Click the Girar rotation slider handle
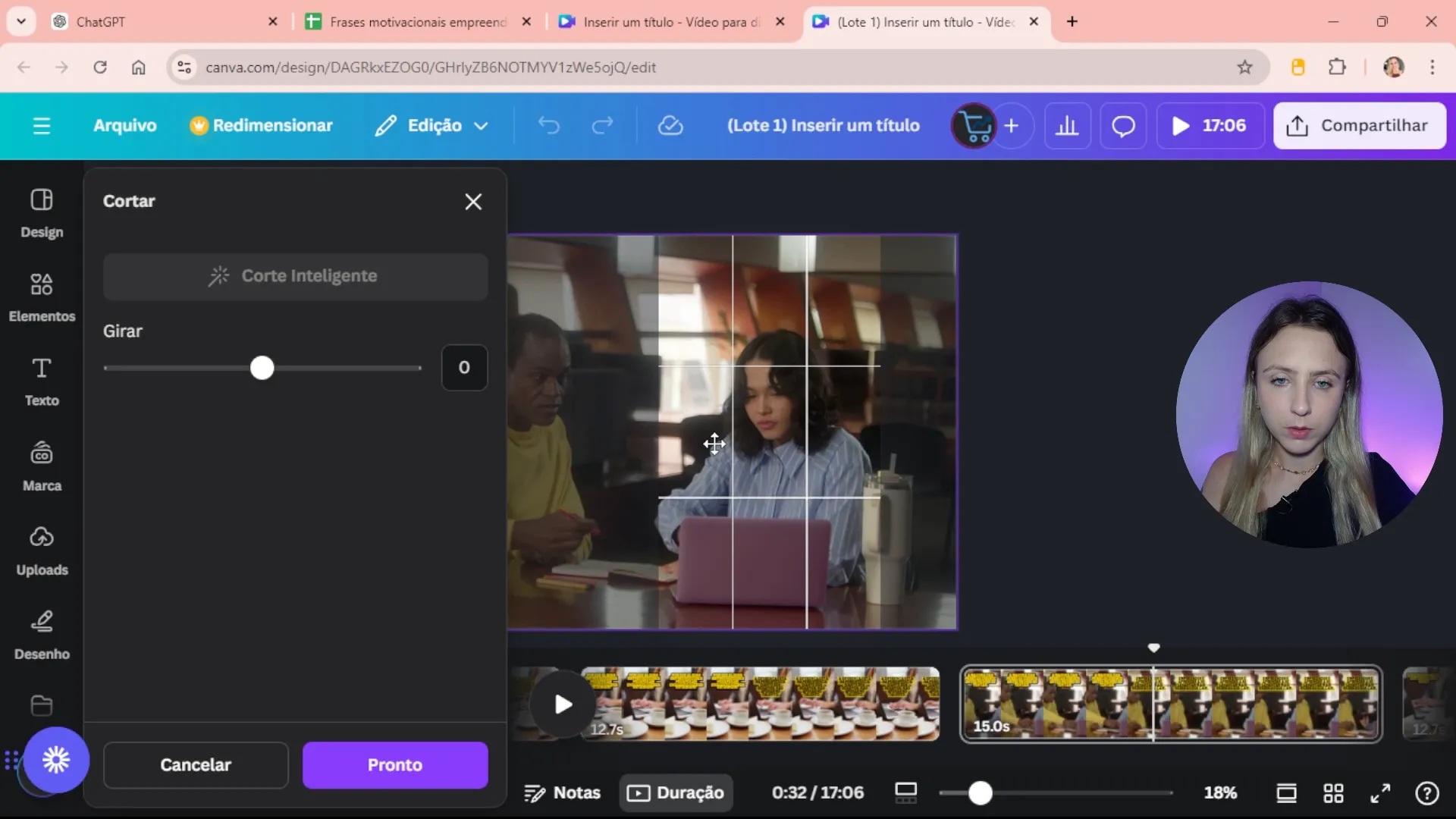The image size is (1456, 819). [262, 369]
